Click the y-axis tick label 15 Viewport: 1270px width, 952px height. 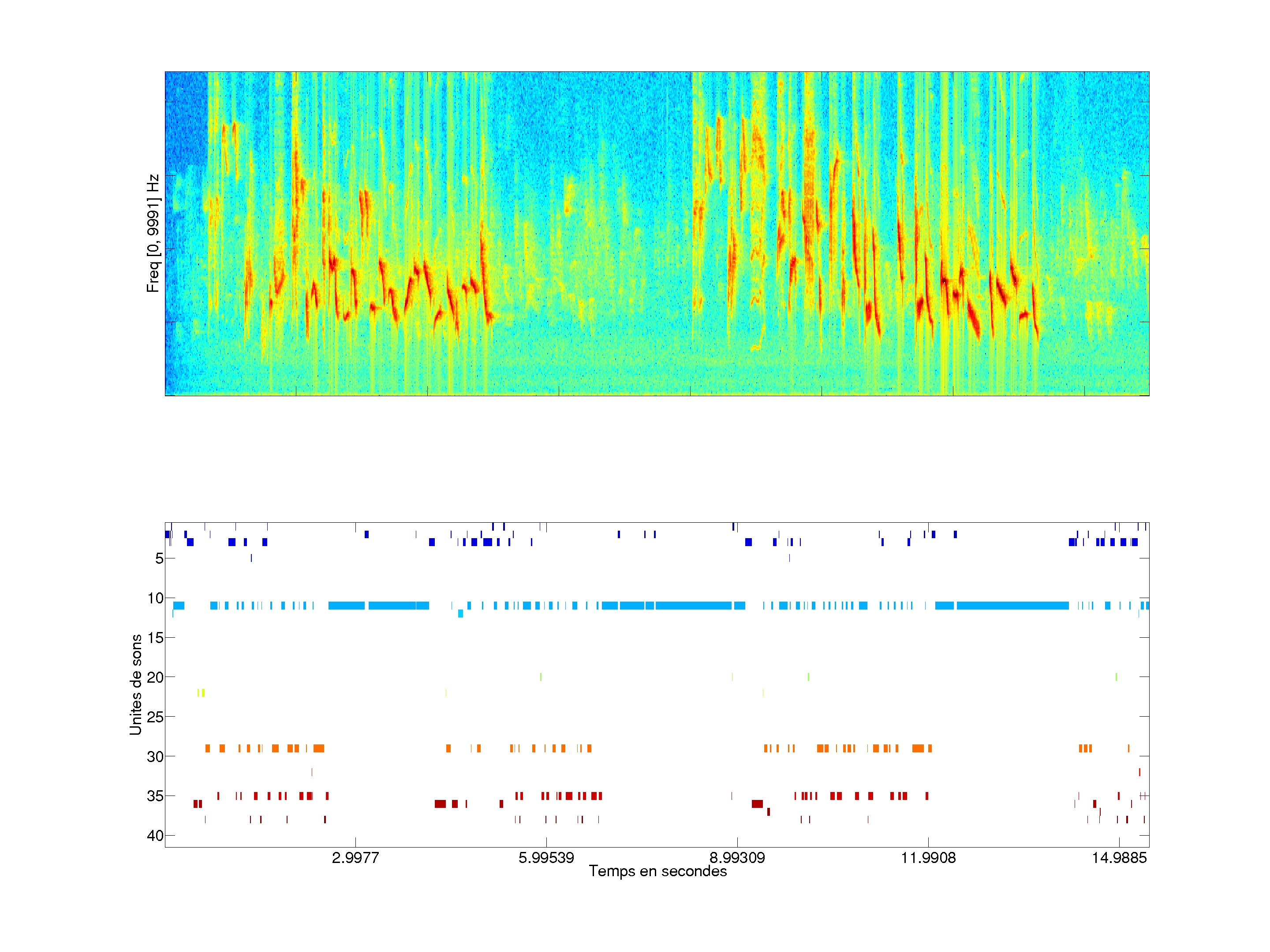point(155,638)
